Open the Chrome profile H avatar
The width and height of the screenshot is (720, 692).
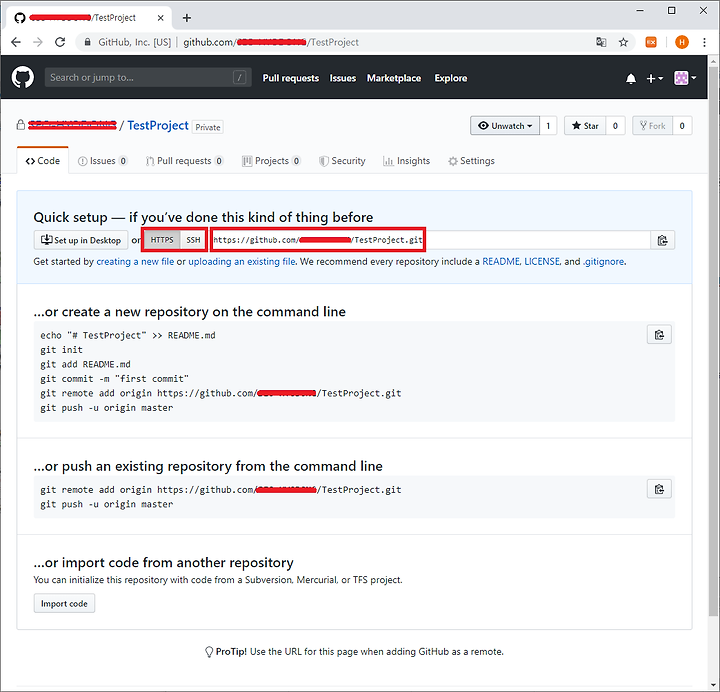coord(682,42)
